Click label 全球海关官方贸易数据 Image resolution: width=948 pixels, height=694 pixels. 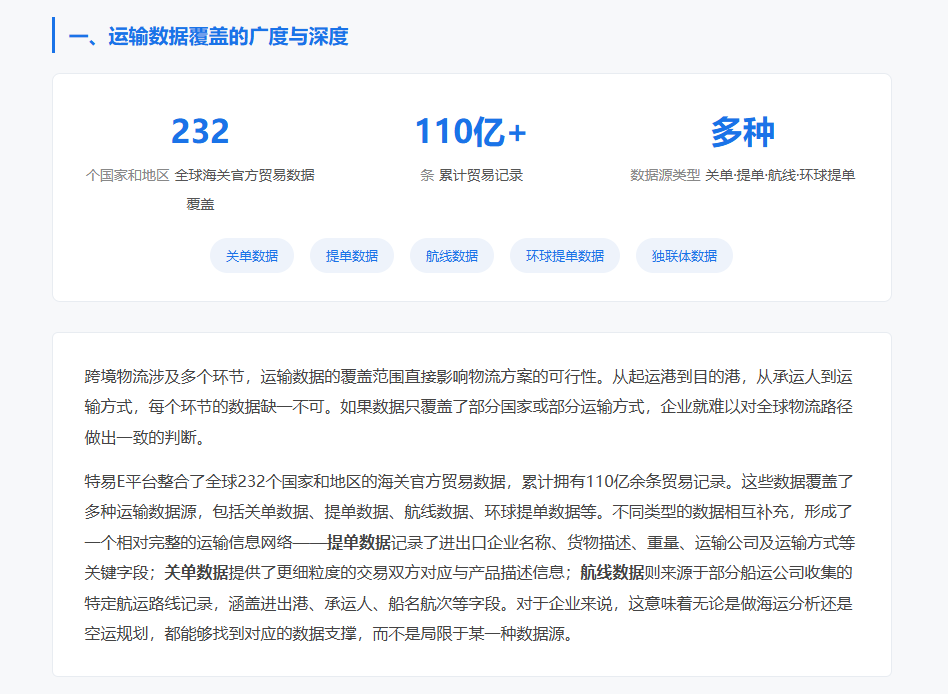(x=244, y=175)
